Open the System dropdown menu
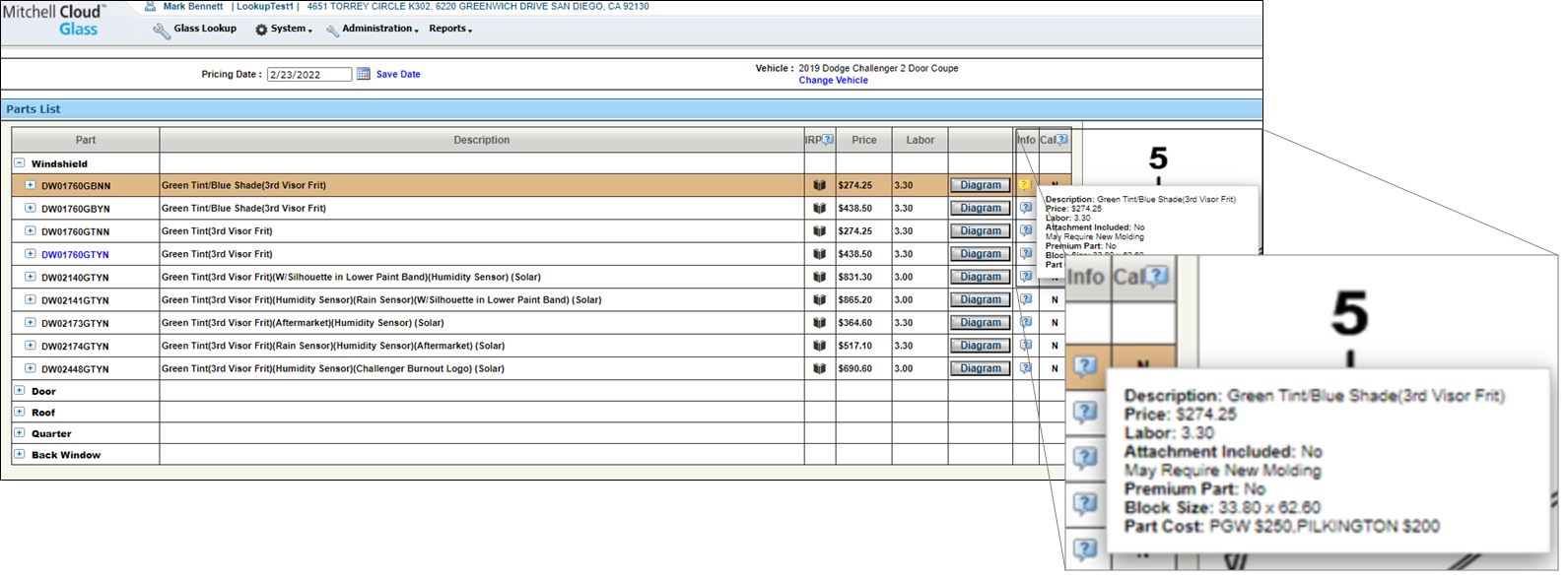 (x=292, y=29)
